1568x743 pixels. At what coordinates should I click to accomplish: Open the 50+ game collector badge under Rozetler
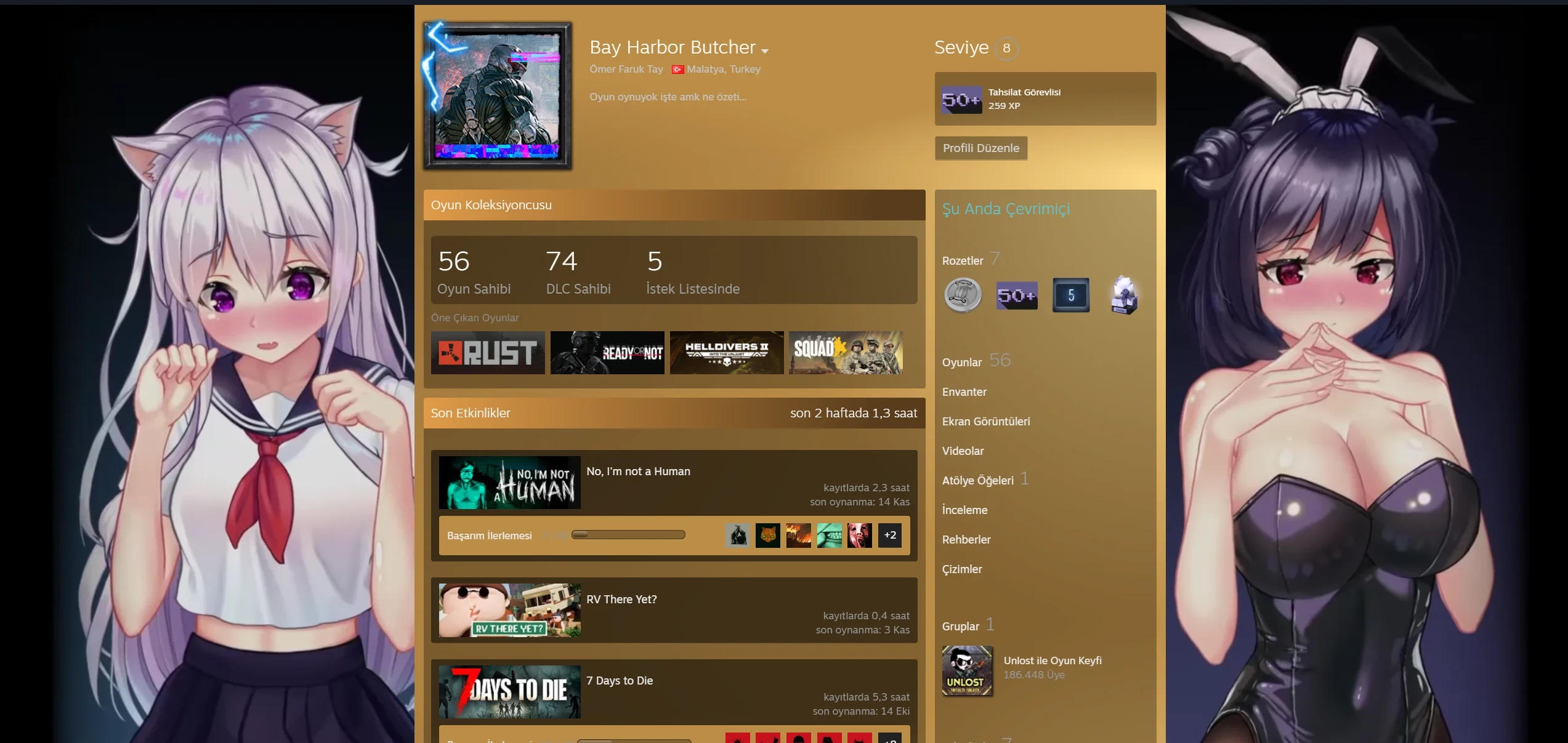click(x=1017, y=295)
